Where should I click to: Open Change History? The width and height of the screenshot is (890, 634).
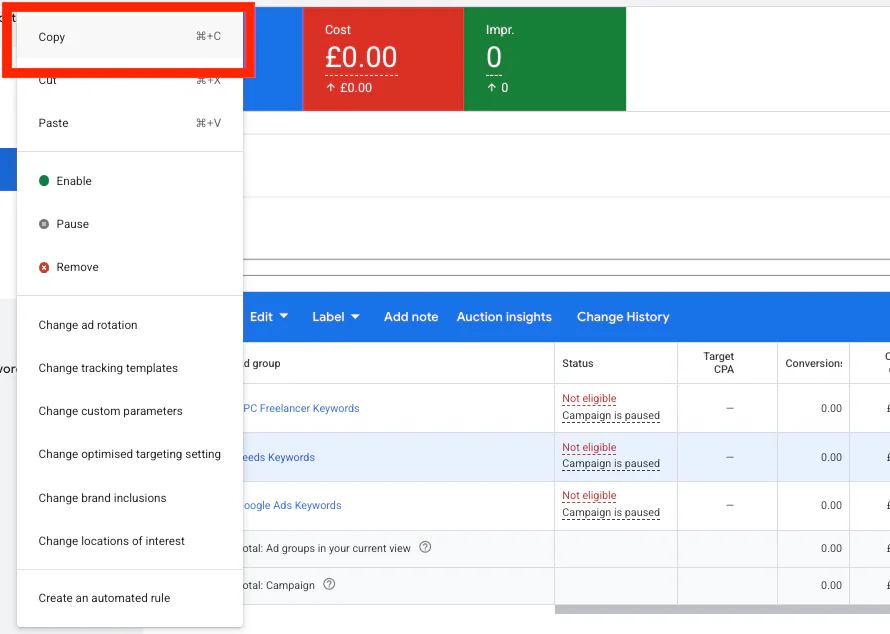coord(623,317)
